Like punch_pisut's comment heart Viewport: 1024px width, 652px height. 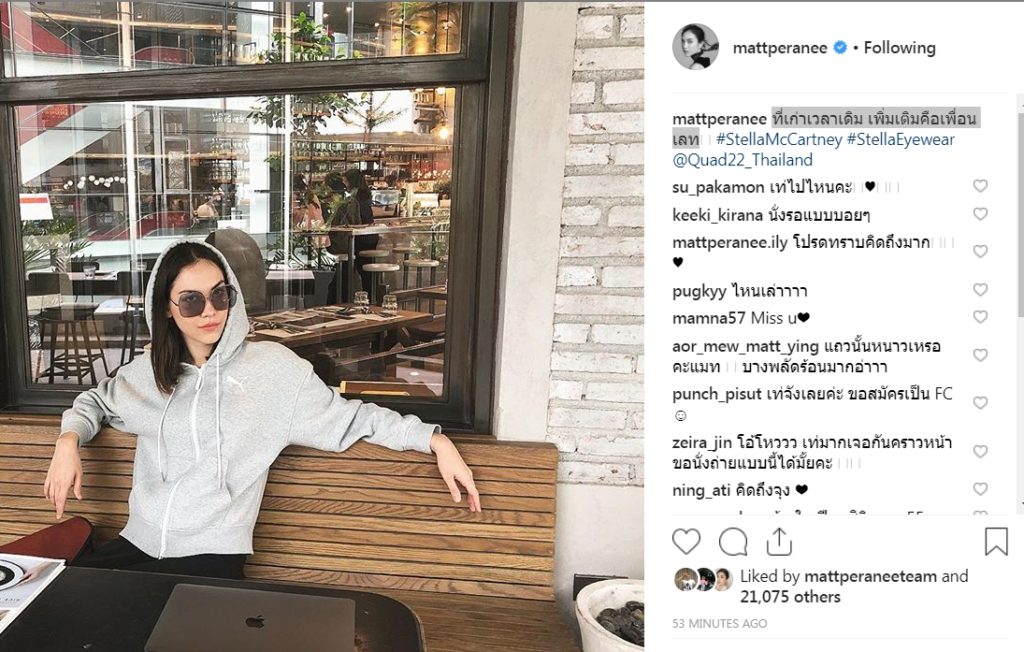980,403
